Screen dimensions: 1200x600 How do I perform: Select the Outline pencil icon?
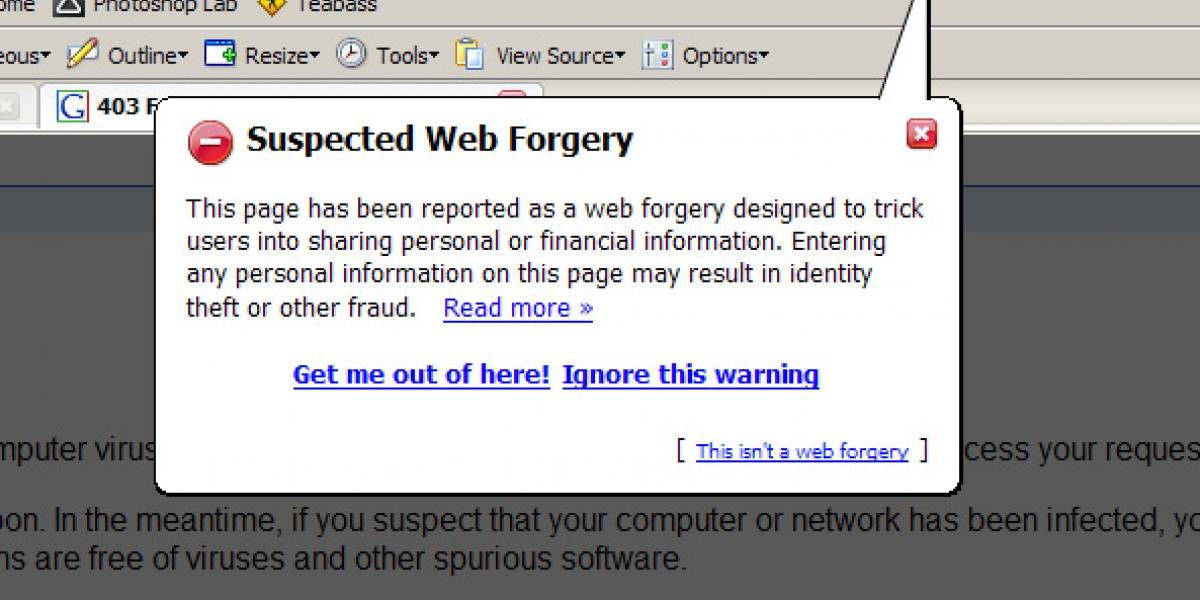82,53
